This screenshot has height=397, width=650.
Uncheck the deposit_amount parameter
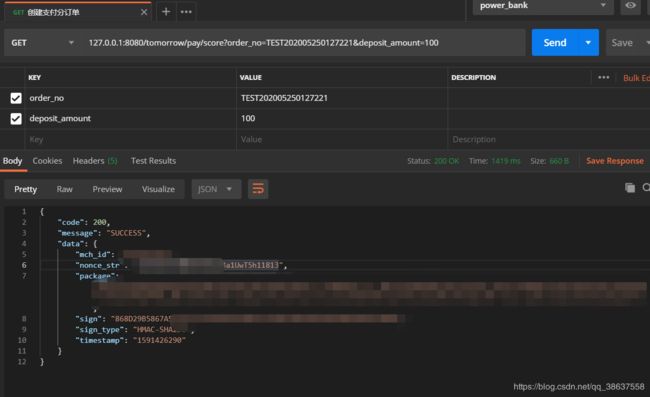(16, 119)
